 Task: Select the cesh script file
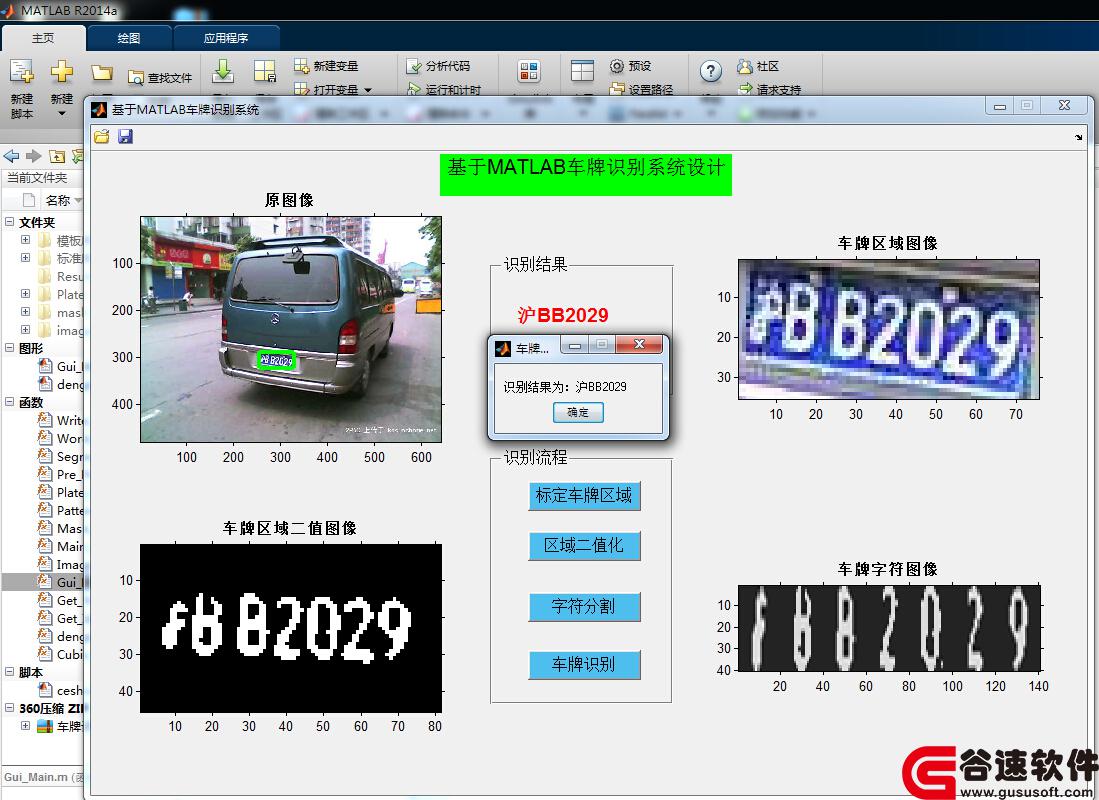point(60,691)
